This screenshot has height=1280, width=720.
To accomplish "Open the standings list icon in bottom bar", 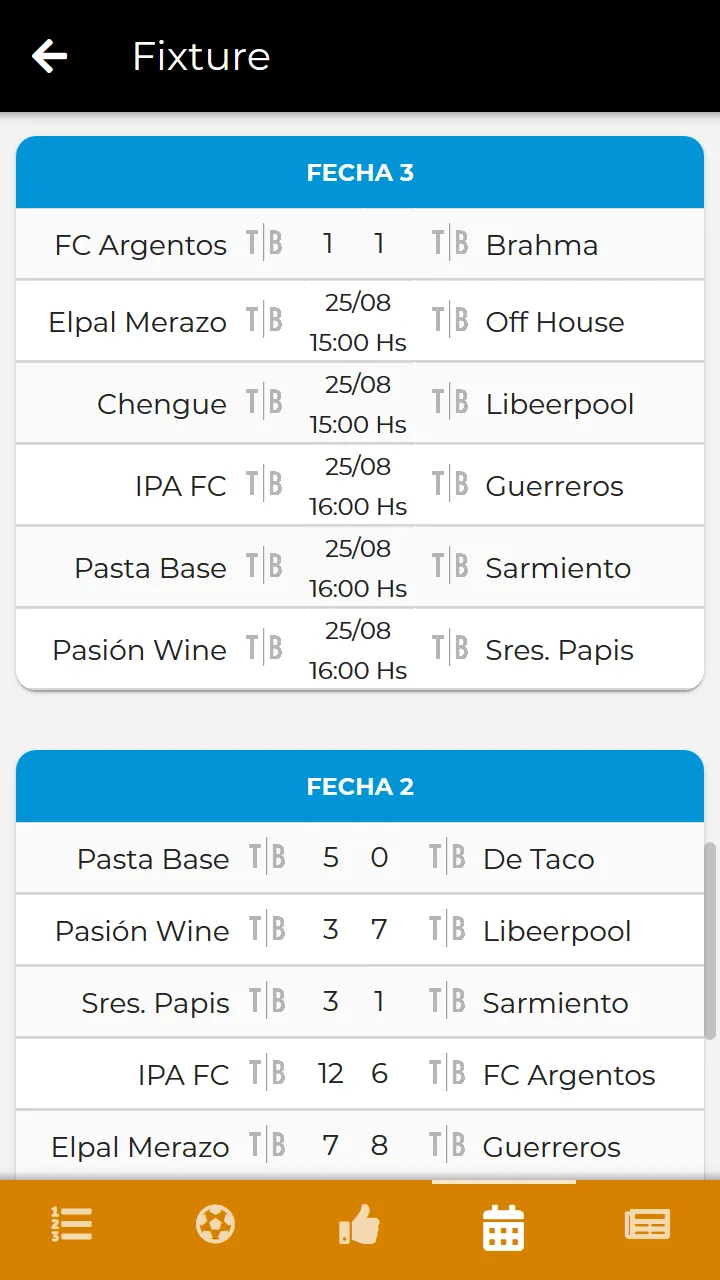I will pyautogui.click(x=72, y=1224).
